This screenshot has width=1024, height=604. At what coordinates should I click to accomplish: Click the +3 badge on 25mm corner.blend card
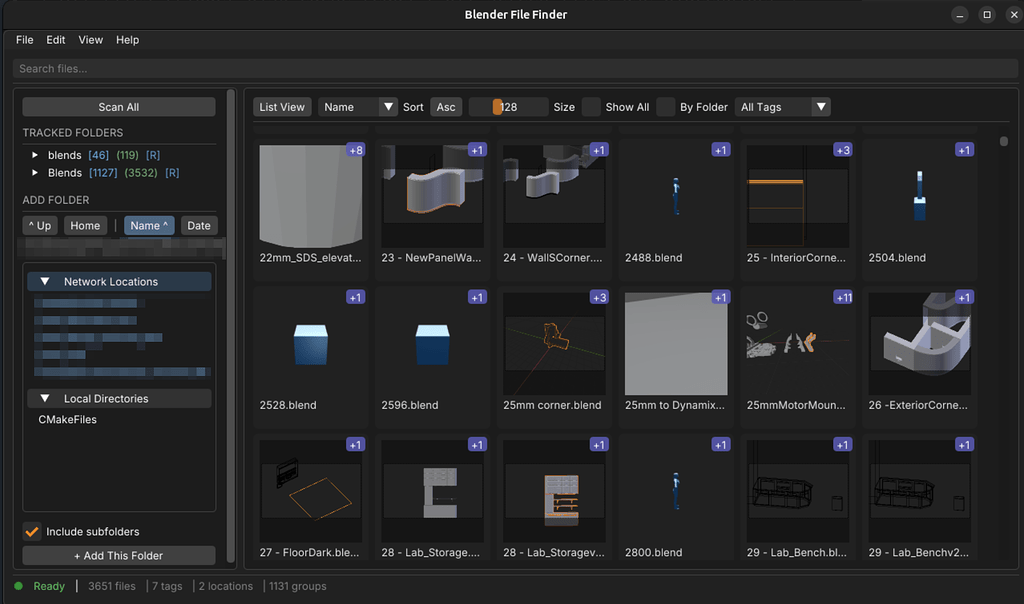coord(599,298)
